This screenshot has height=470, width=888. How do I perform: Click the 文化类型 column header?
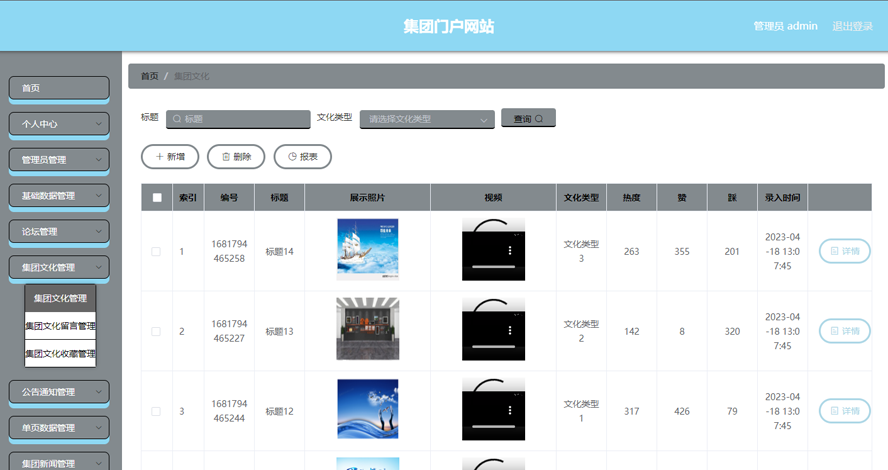pyautogui.click(x=581, y=198)
